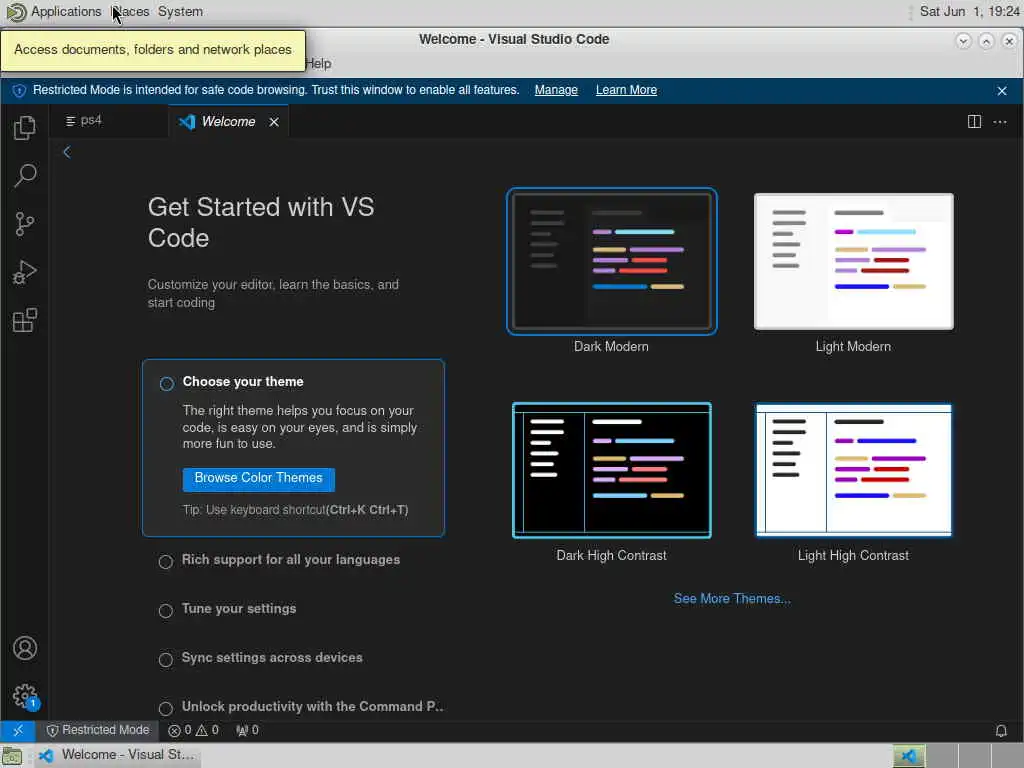Viewport: 1024px width, 768px height.
Task: Open the Run and Debug view
Action: [x=25, y=272]
